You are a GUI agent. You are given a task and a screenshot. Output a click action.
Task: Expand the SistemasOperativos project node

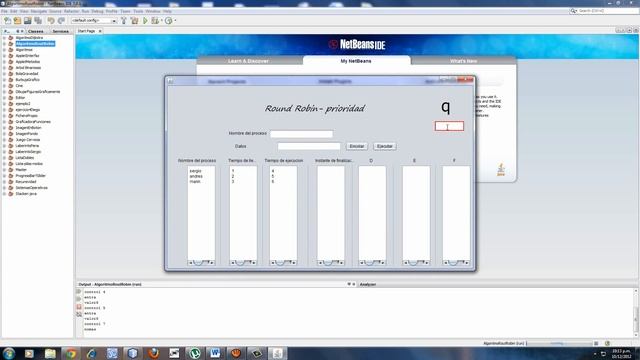(x=4, y=188)
